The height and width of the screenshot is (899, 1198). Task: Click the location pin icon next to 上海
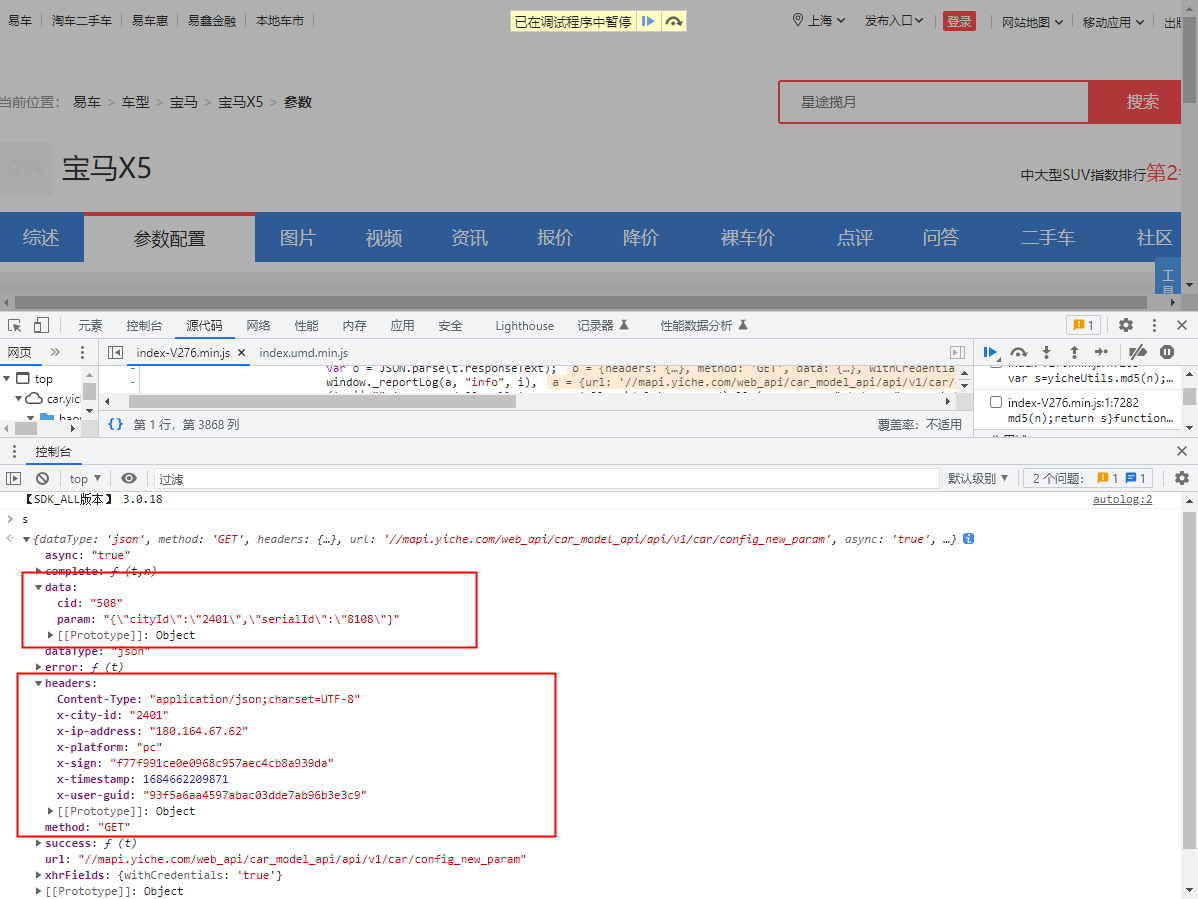798,20
